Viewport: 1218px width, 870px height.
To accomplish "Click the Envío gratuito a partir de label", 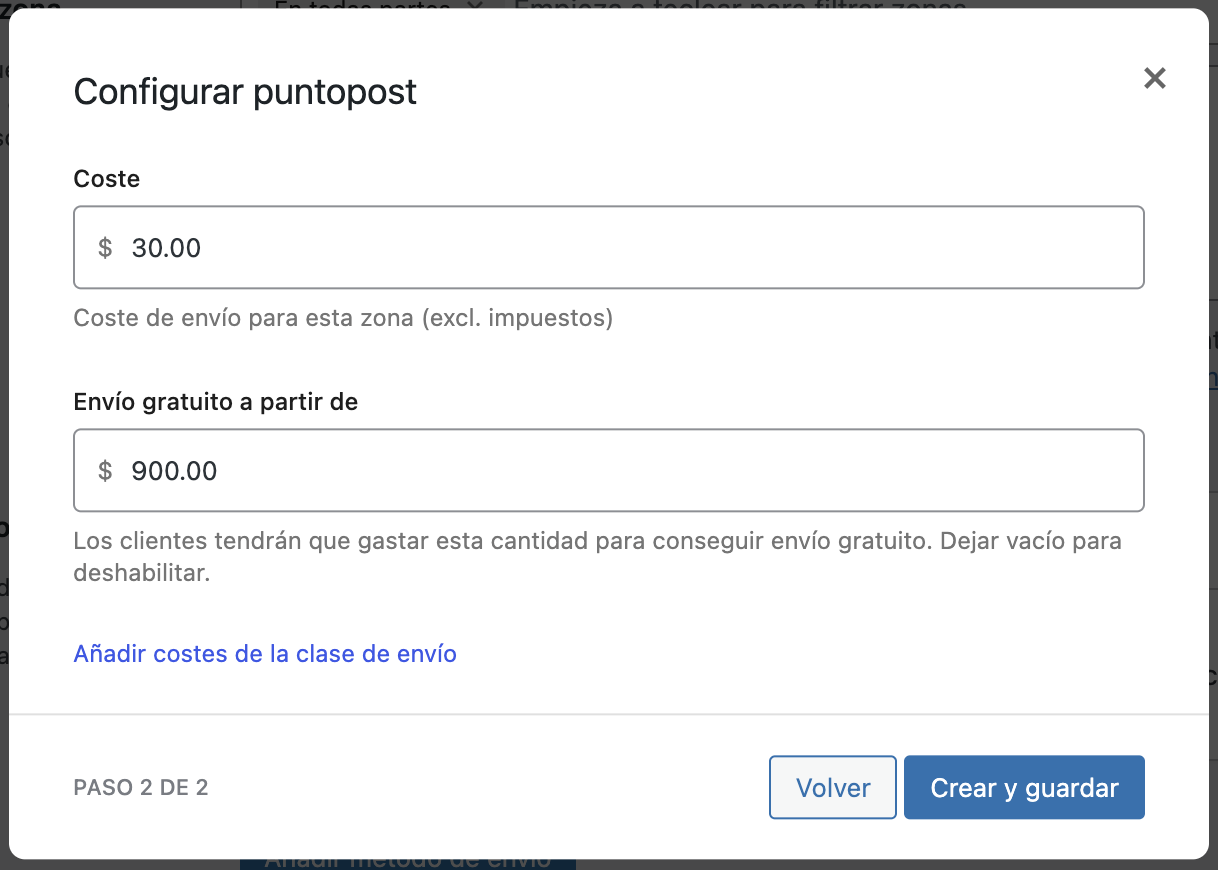I will tap(215, 401).
